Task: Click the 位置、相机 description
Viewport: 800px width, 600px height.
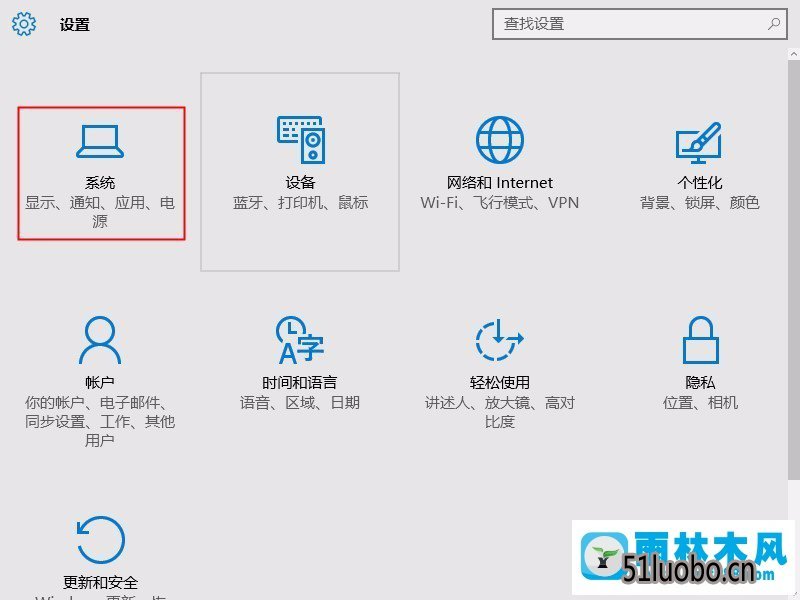Action: (x=700, y=403)
